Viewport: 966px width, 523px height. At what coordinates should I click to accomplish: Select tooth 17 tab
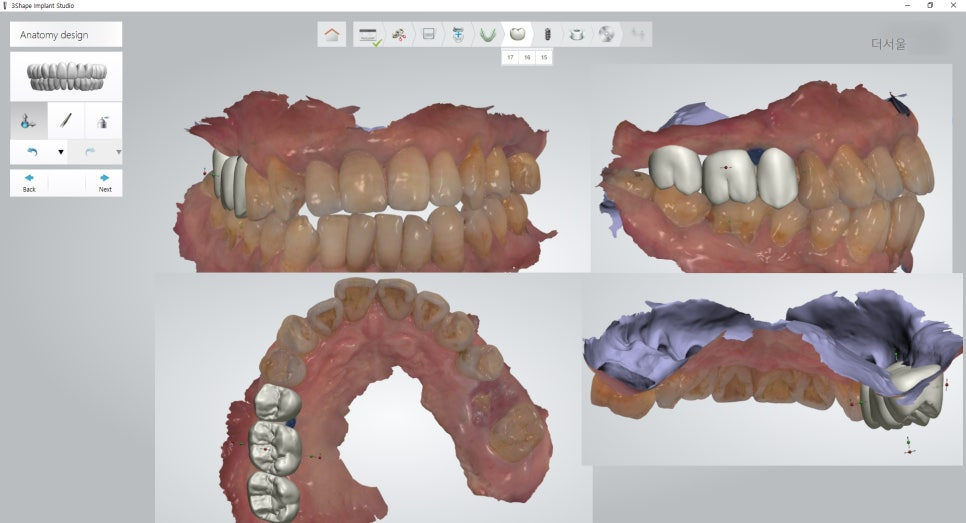pyautogui.click(x=510, y=58)
